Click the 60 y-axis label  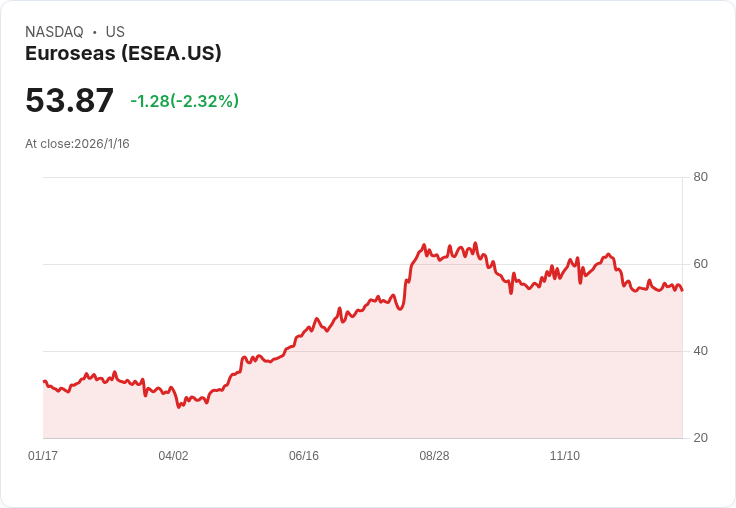(700, 264)
